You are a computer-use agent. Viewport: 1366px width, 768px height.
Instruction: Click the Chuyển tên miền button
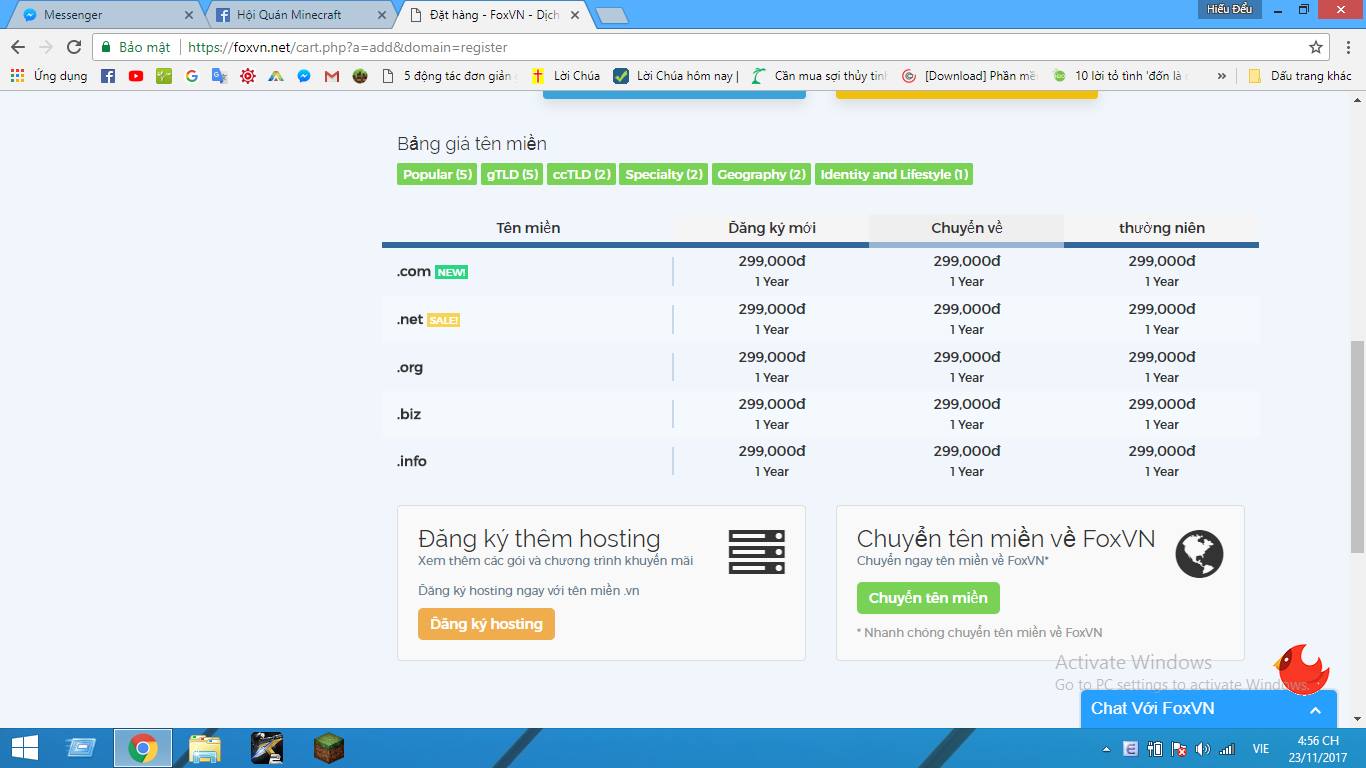928,598
